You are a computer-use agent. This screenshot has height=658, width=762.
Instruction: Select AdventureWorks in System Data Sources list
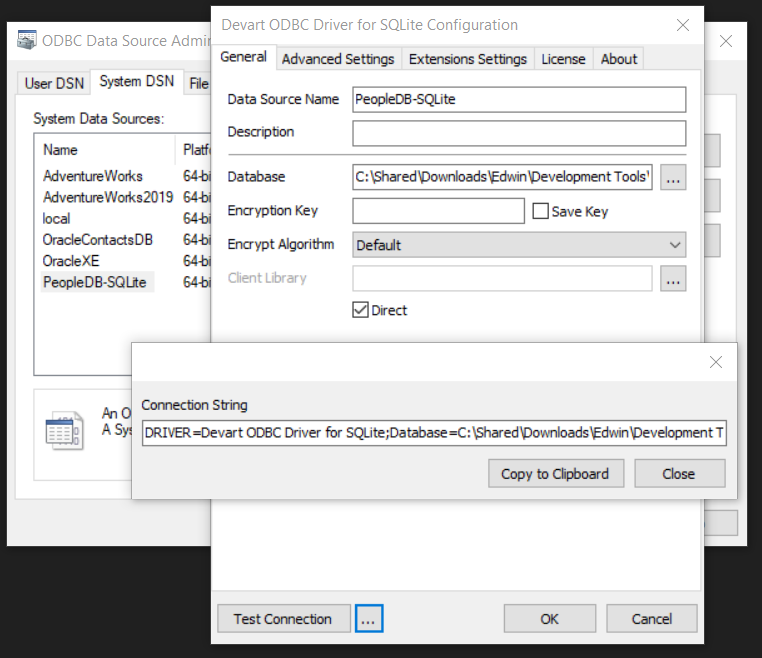pos(93,176)
